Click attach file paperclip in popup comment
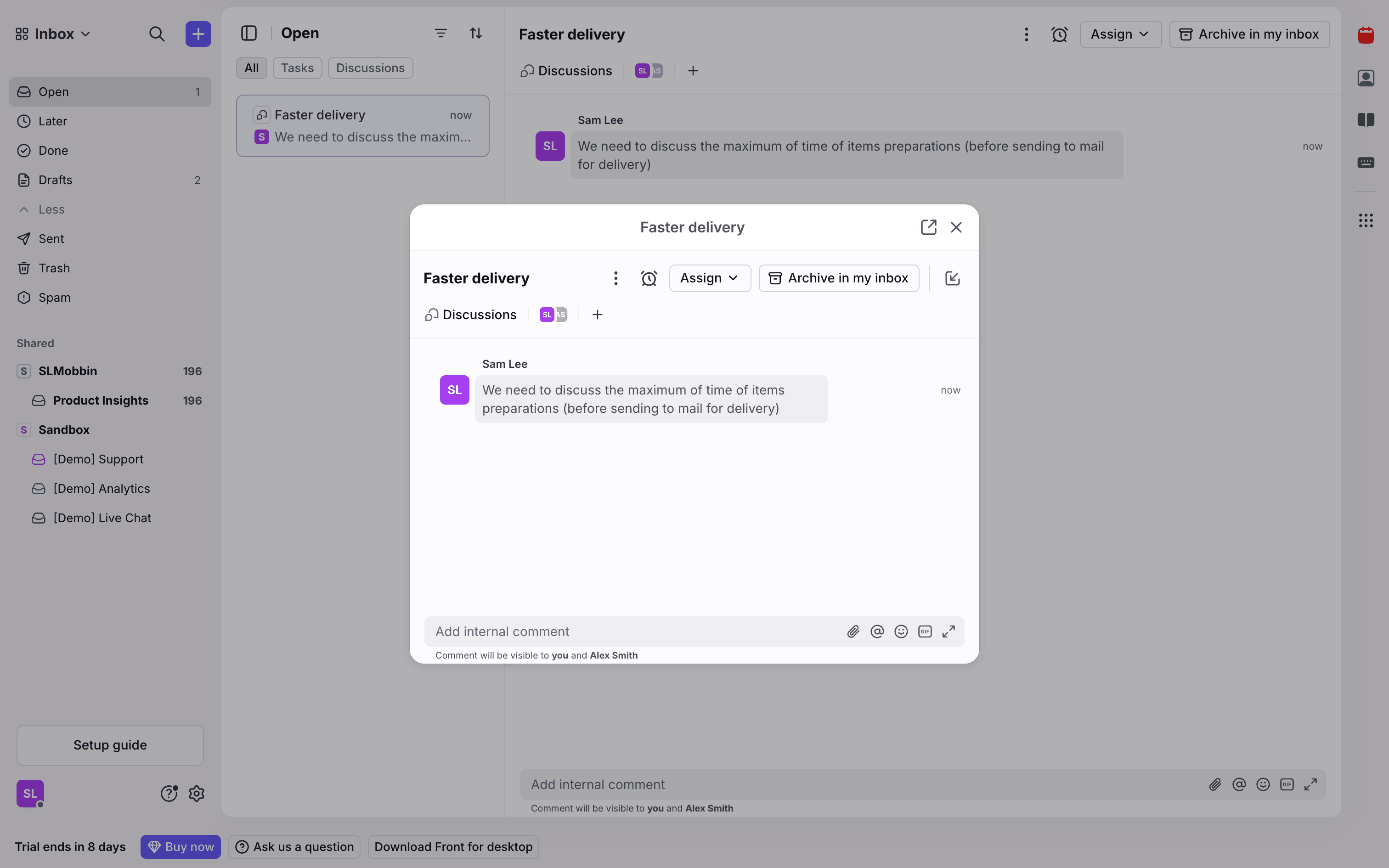 click(853, 631)
